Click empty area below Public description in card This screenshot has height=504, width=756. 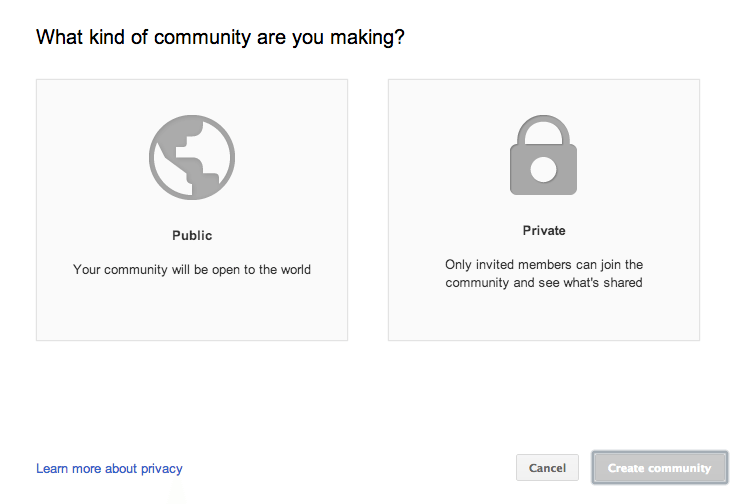pyautogui.click(x=192, y=311)
